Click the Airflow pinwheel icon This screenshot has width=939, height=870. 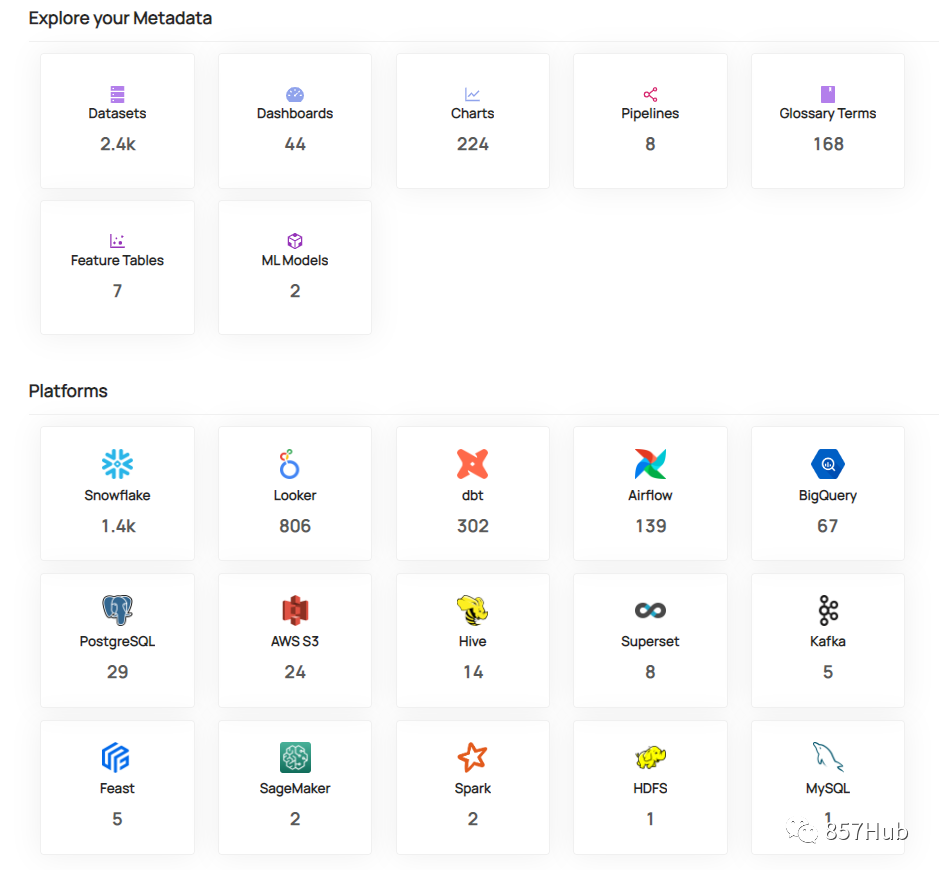[650, 464]
